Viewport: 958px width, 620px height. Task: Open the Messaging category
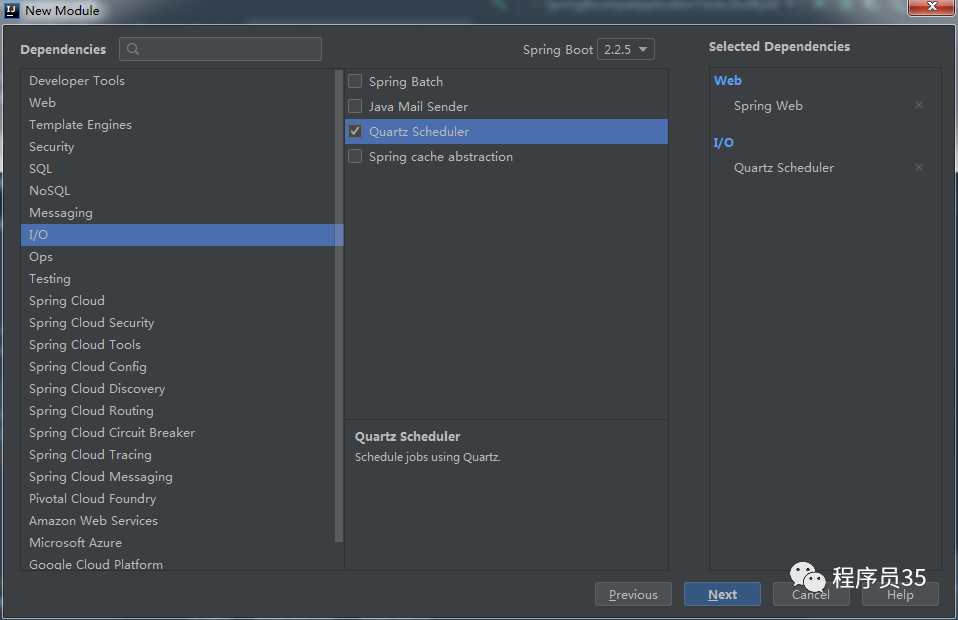(x=178, y=213)
